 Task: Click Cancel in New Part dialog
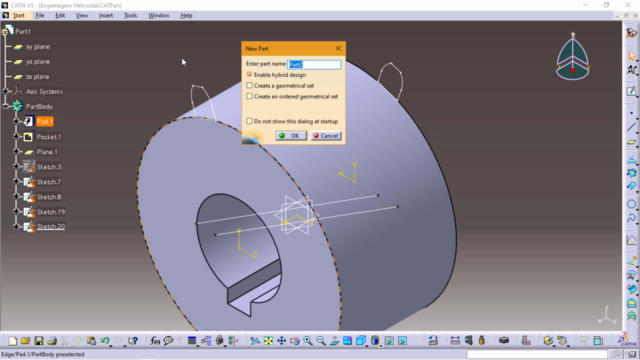[x=326, y=136]
